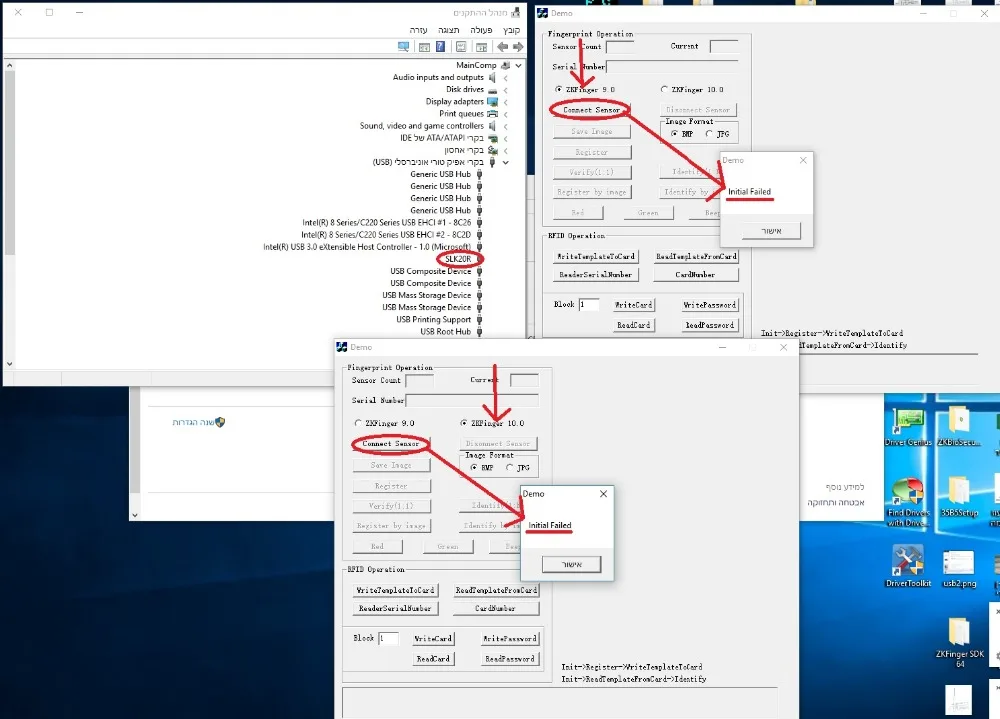Viewport: 1000px width, 719px height.
Task: Click the Display adapters device icon
Action: 492,101
